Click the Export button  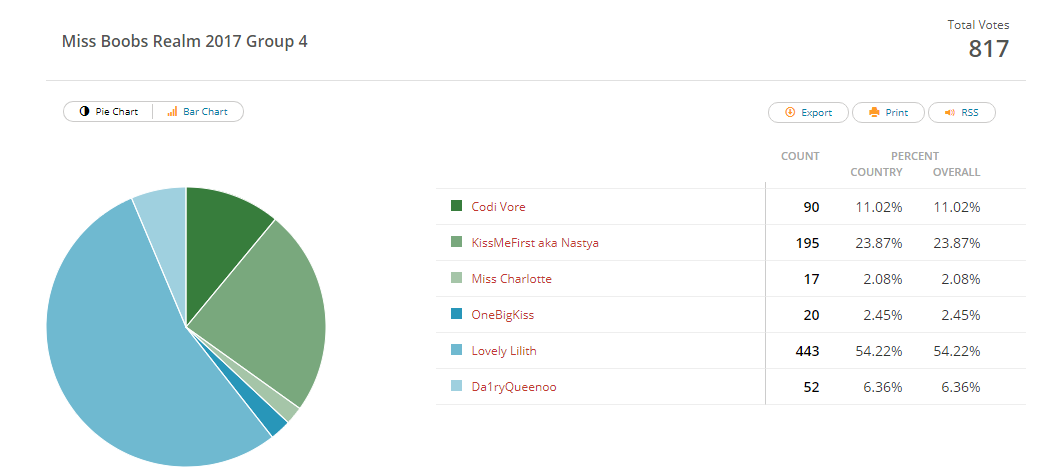(808, 113)
